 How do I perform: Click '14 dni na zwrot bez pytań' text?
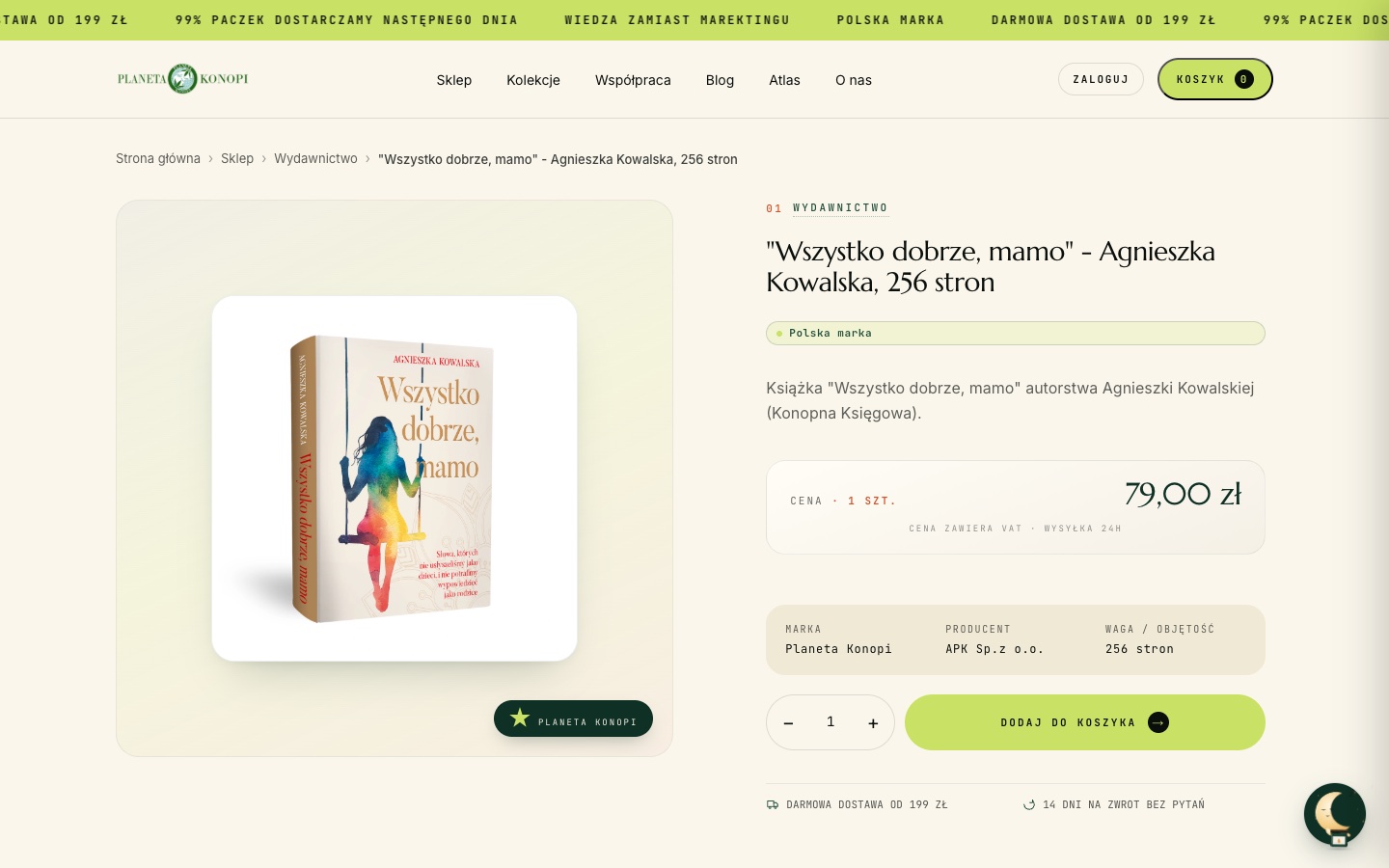(1123, 804)
